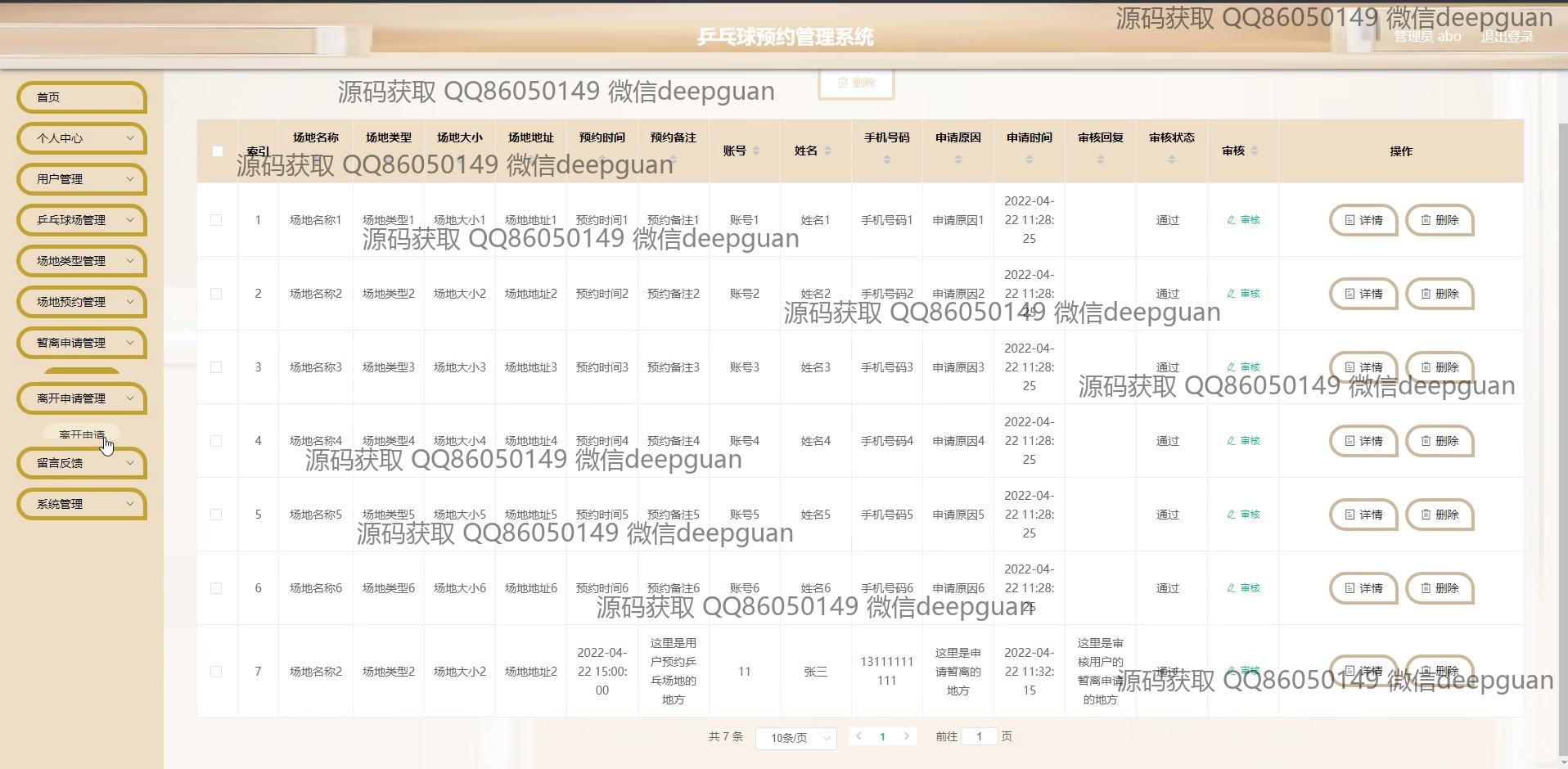Open the 首页 menu item

(82, 97)
